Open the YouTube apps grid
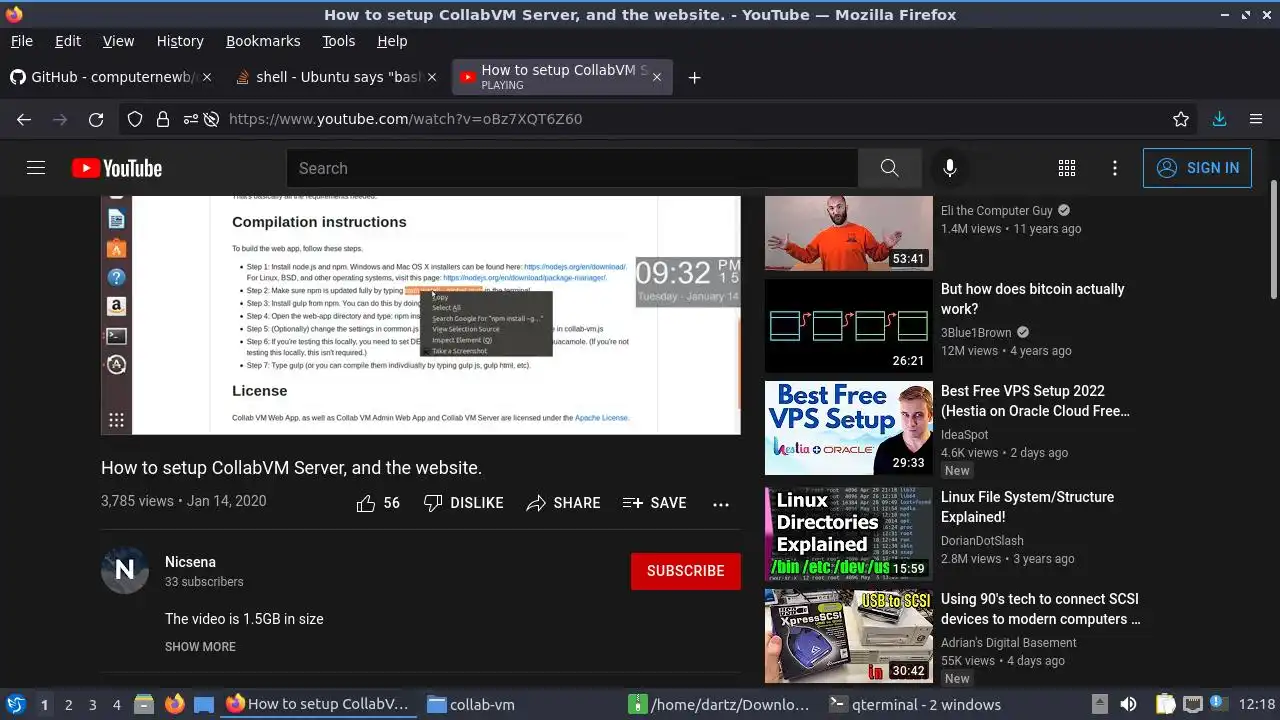 (1067, 168)
